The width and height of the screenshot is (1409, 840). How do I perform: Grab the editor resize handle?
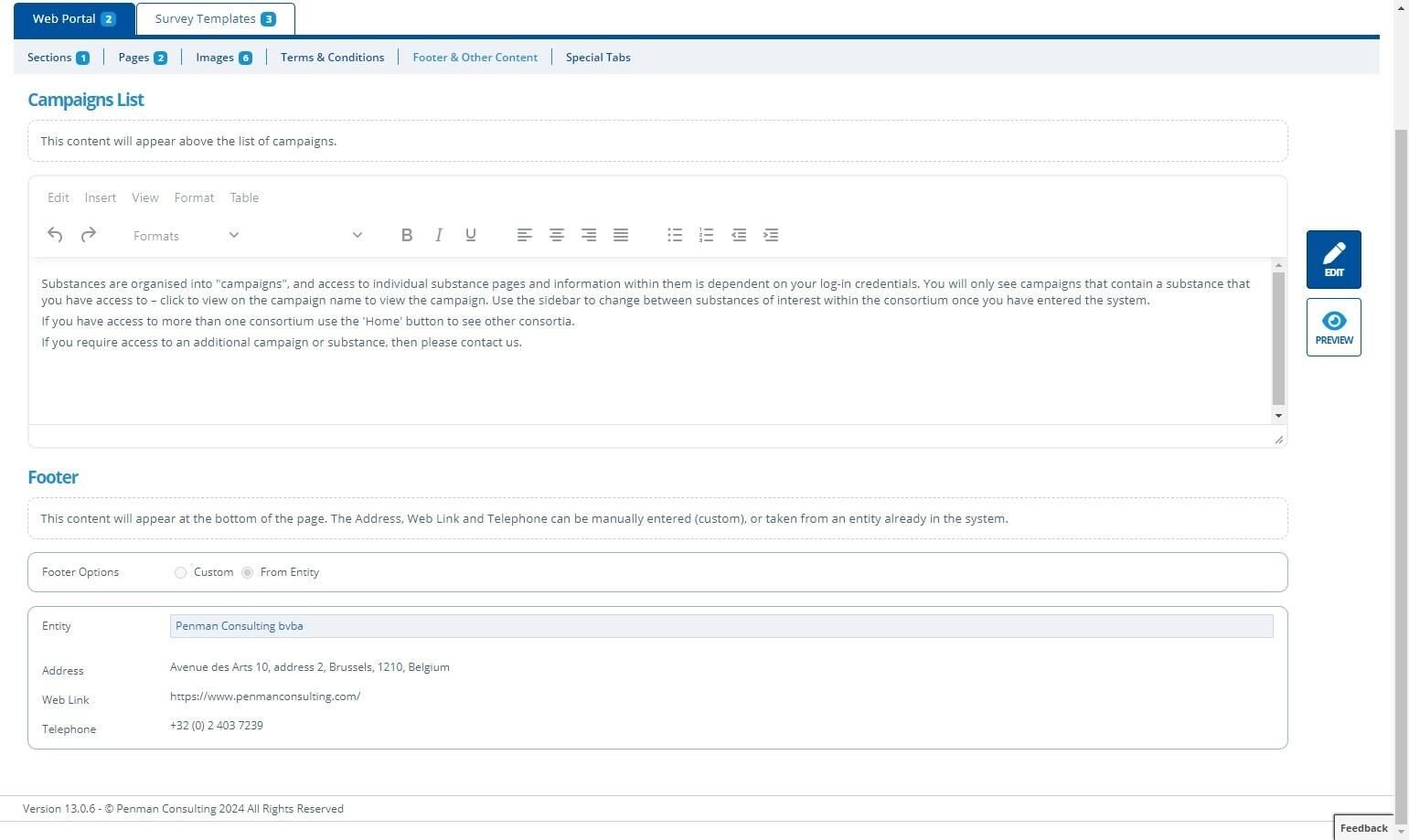click(x=1278, y=440)
